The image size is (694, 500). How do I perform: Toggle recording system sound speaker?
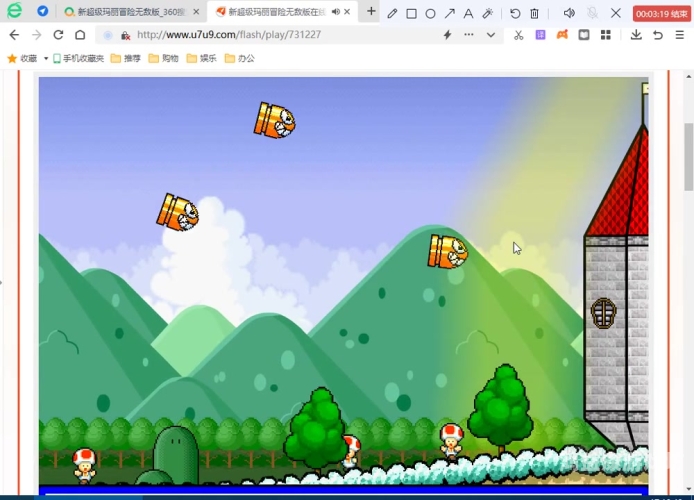[x=569, y=13]
